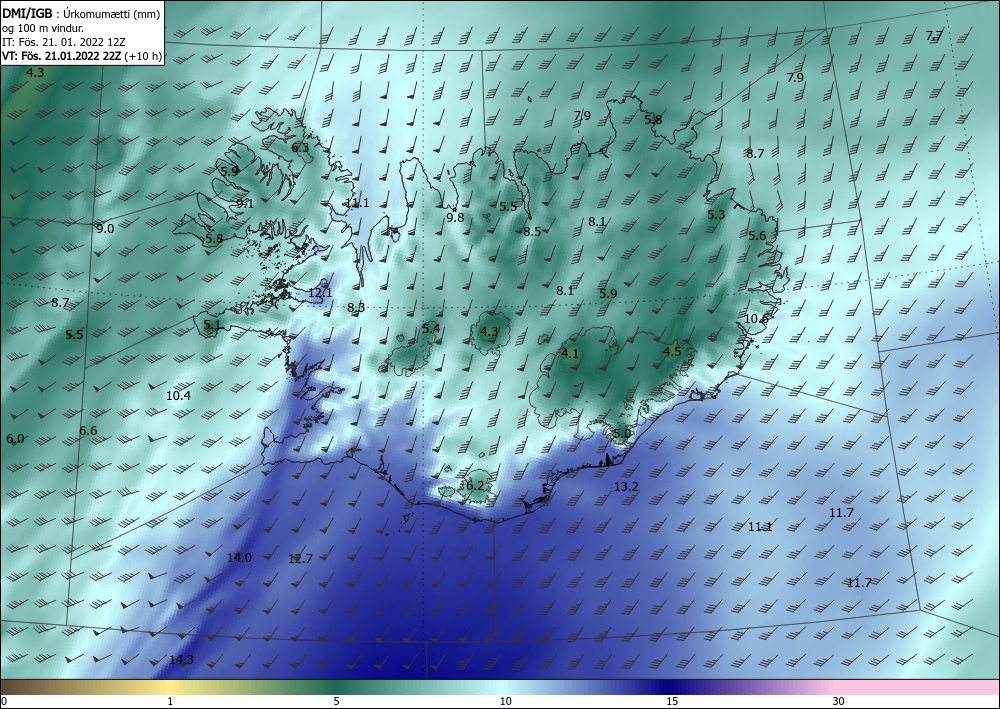Click the 4.5 value label
1000x709 pixels.
(x=672, y=352)
